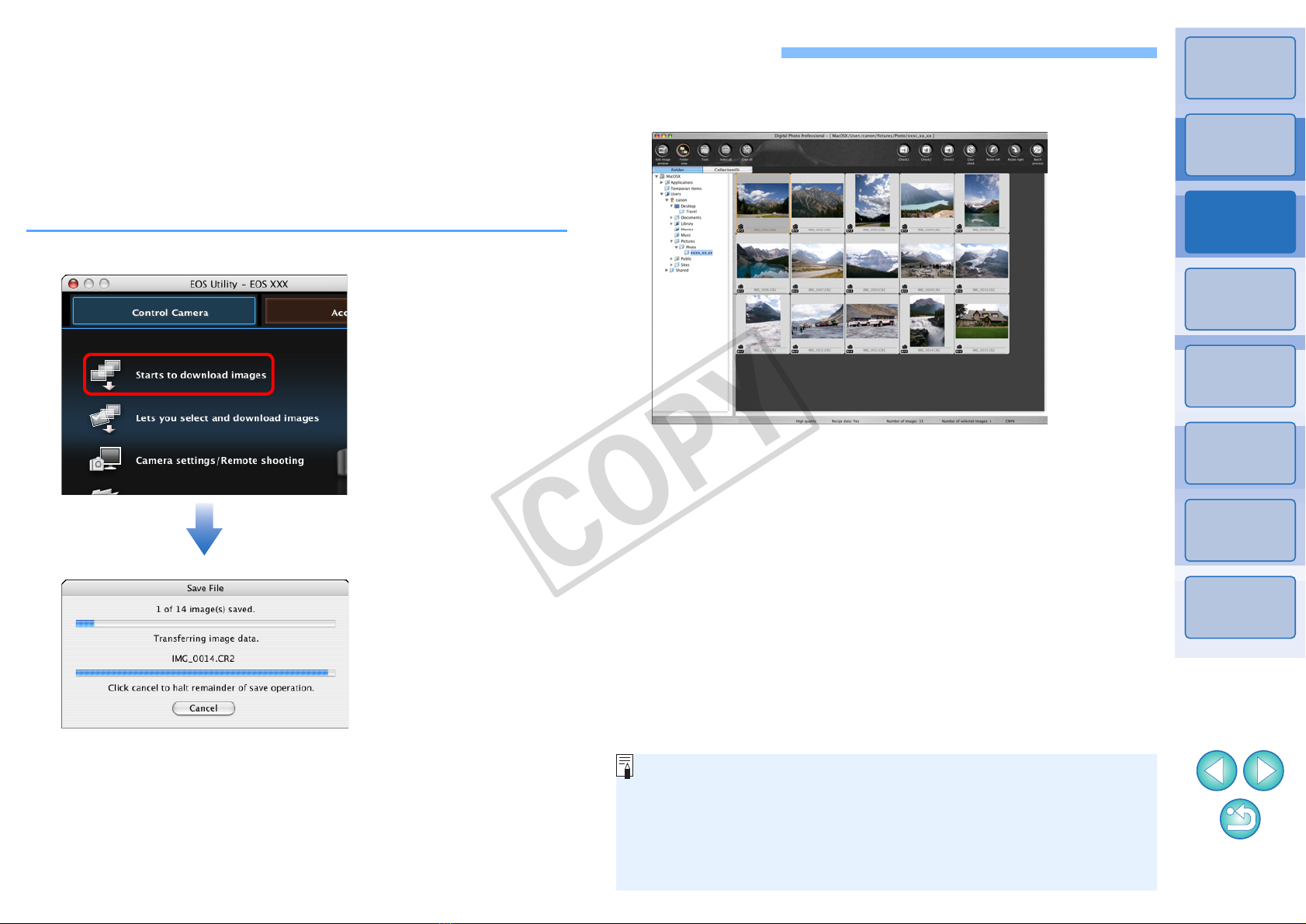The height and width of the screenshot is (924, 1306).
Task: Click "Number of selected images: 1" text
Action: click(x=966, y=421)
